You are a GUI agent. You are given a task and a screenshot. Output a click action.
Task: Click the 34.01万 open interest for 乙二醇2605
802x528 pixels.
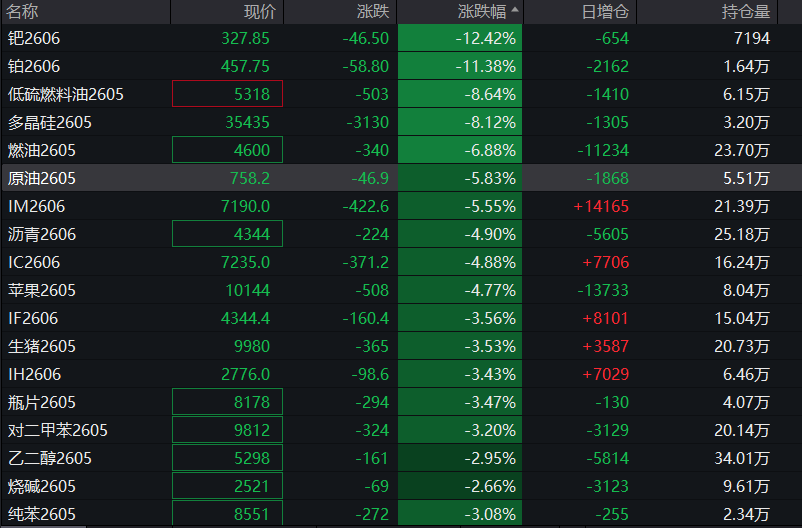coord(744,458)
